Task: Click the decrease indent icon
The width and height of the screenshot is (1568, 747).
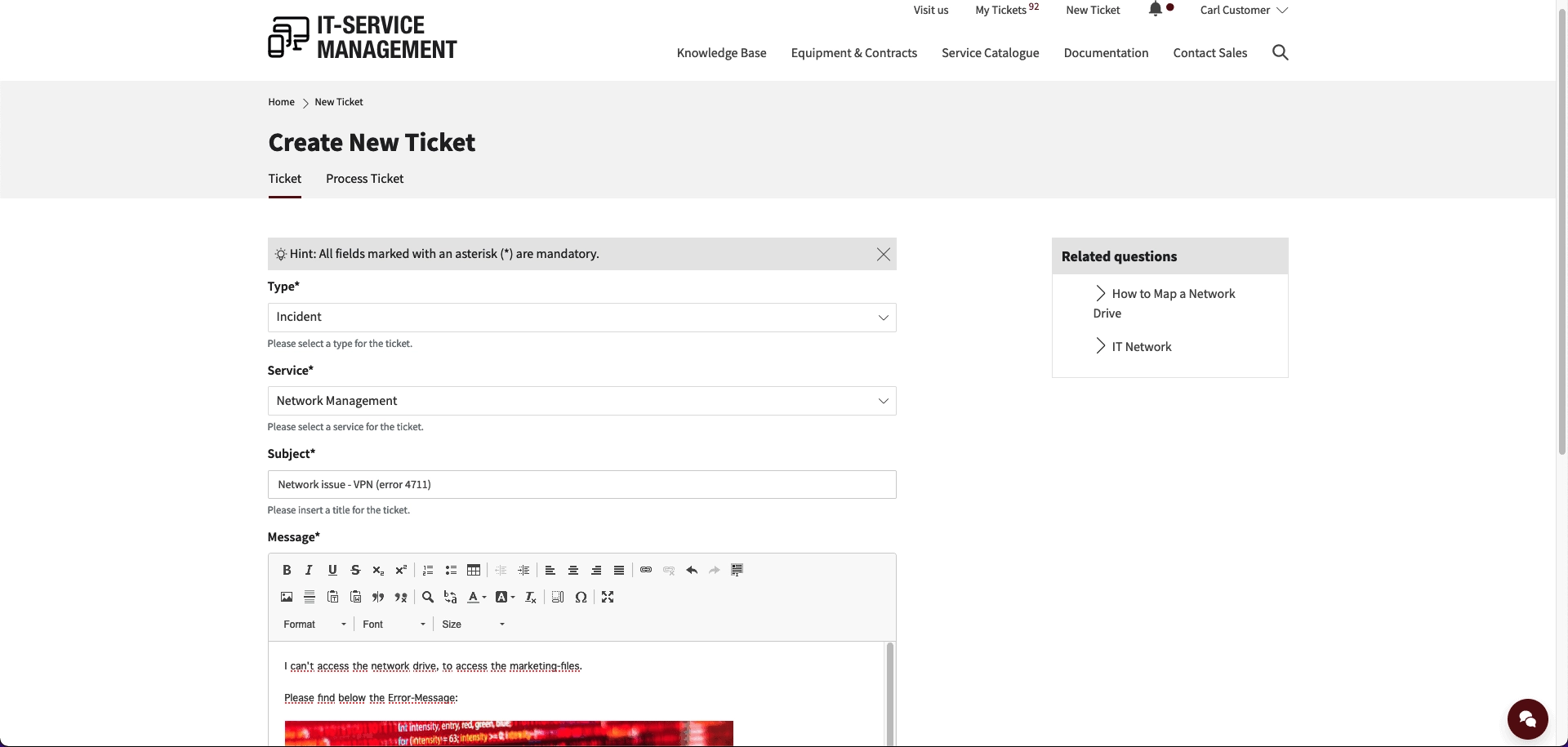Action: point(501,570)
